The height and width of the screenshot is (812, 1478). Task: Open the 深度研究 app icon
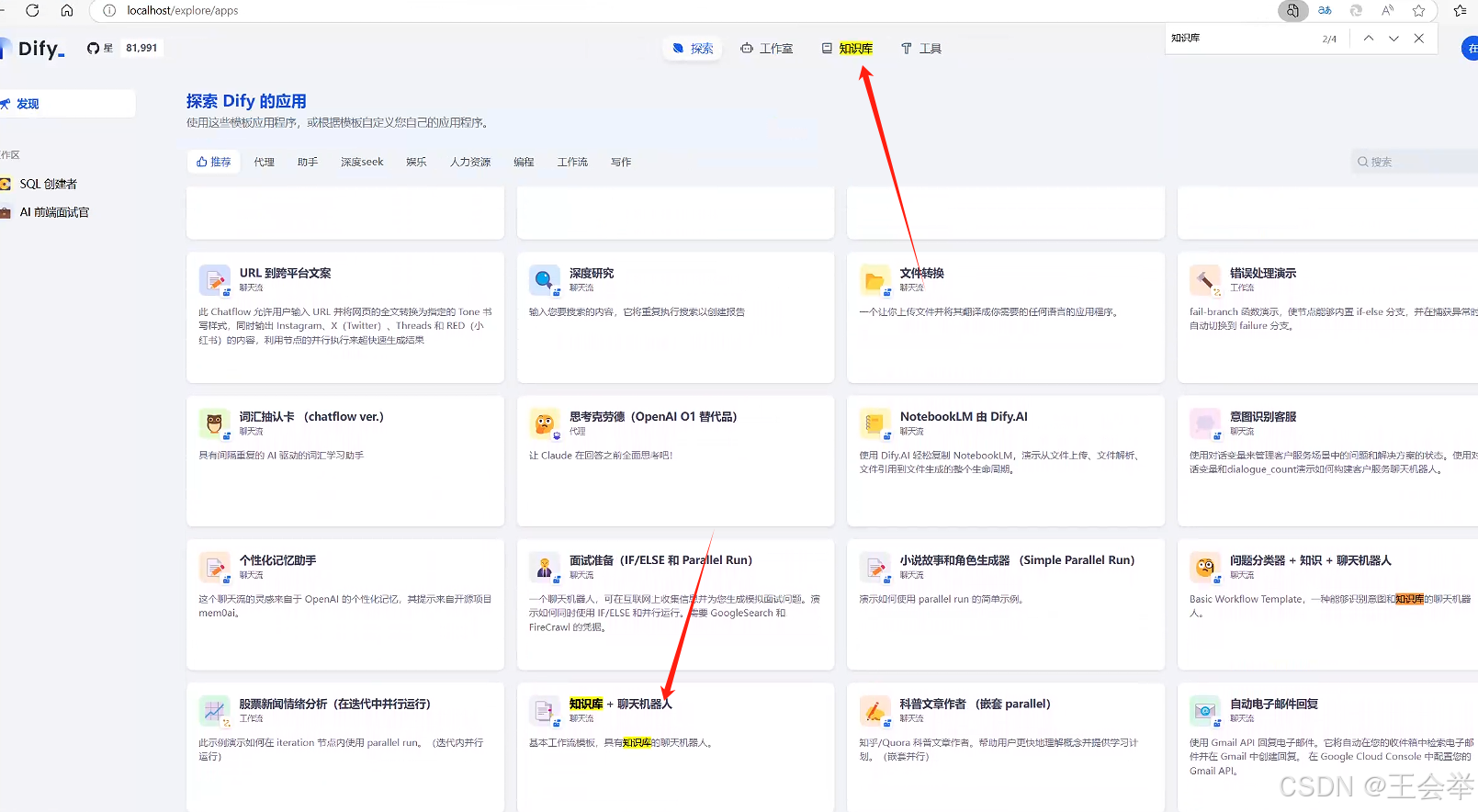tap(545, 279)
